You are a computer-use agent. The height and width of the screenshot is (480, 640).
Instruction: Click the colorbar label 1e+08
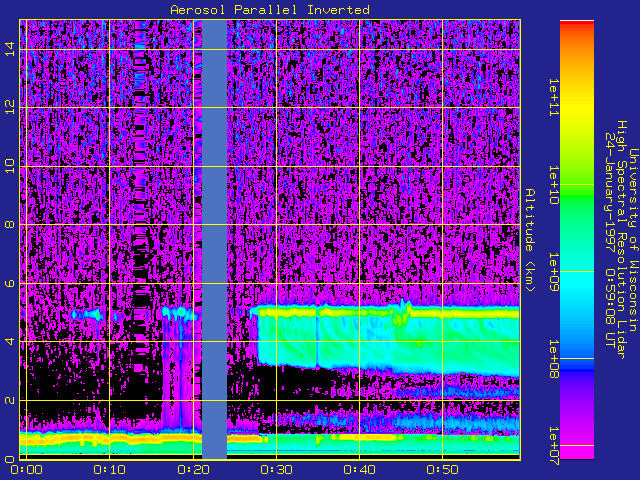[x=553, y=359]
